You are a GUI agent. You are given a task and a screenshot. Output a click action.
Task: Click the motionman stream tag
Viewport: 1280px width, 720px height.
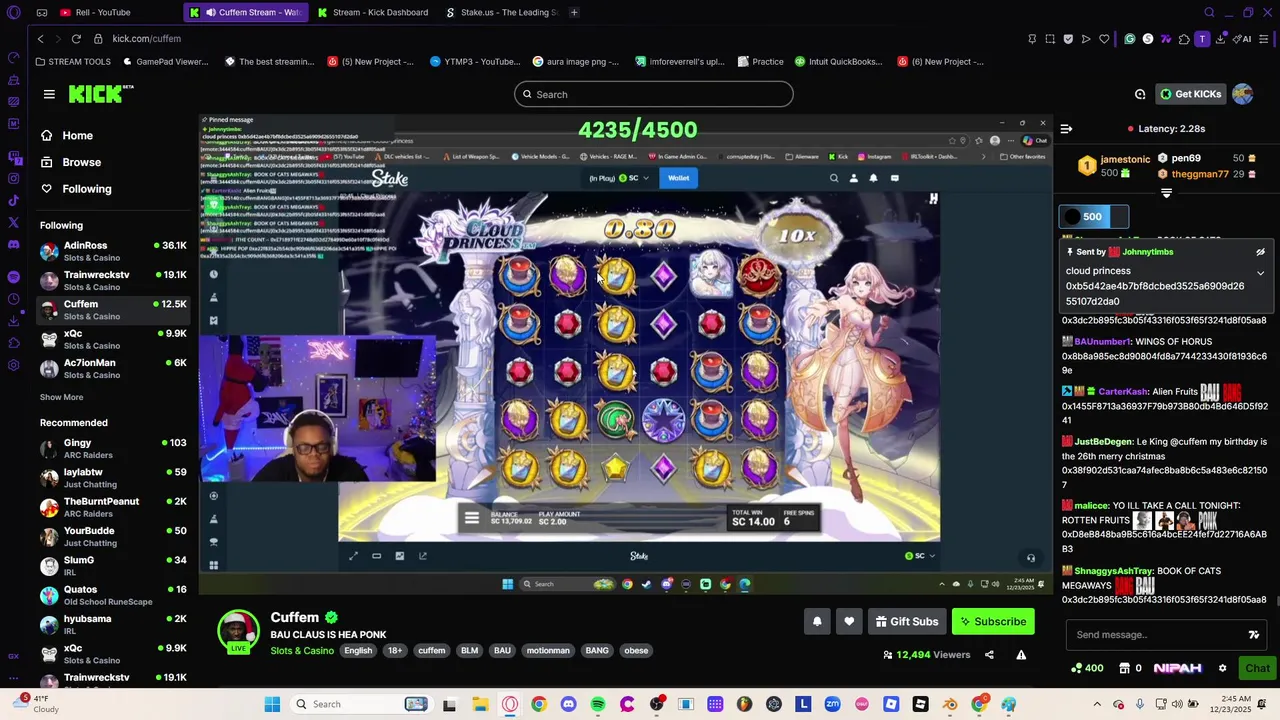548,651
